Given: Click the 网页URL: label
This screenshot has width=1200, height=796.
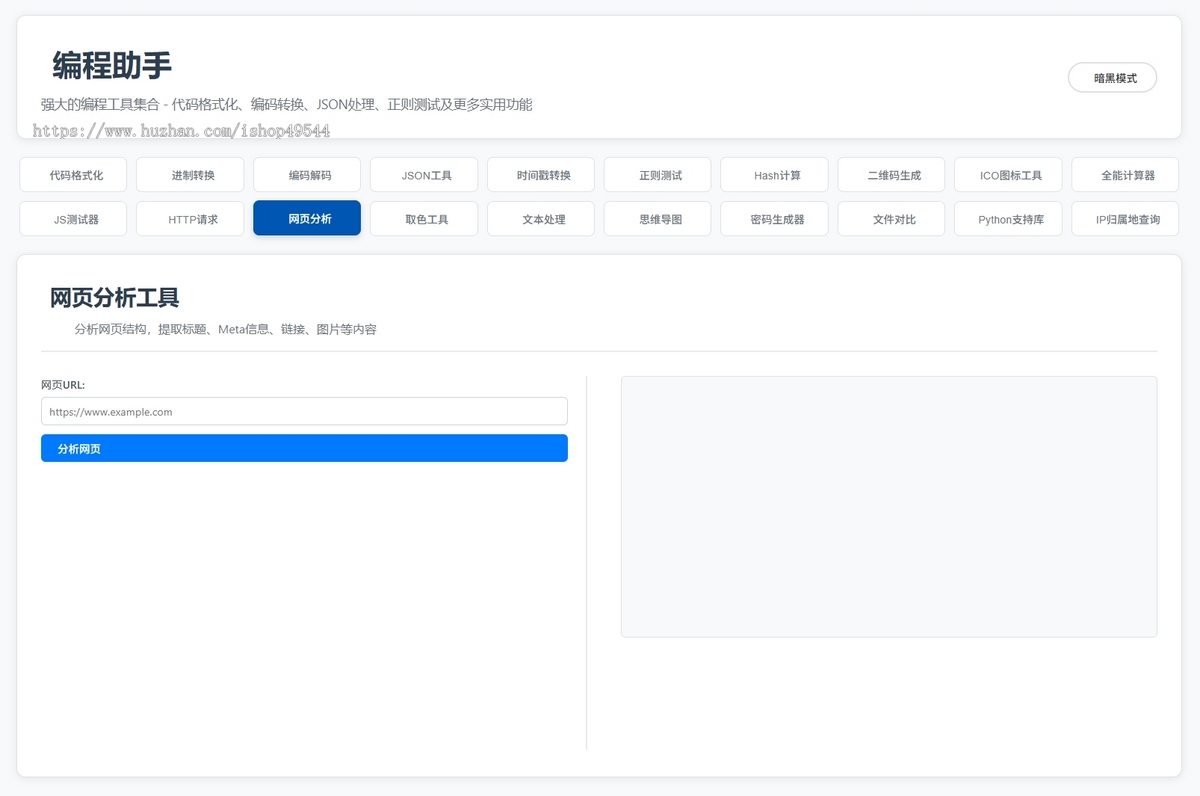Looking at the screenshot, I should (63, 384).
